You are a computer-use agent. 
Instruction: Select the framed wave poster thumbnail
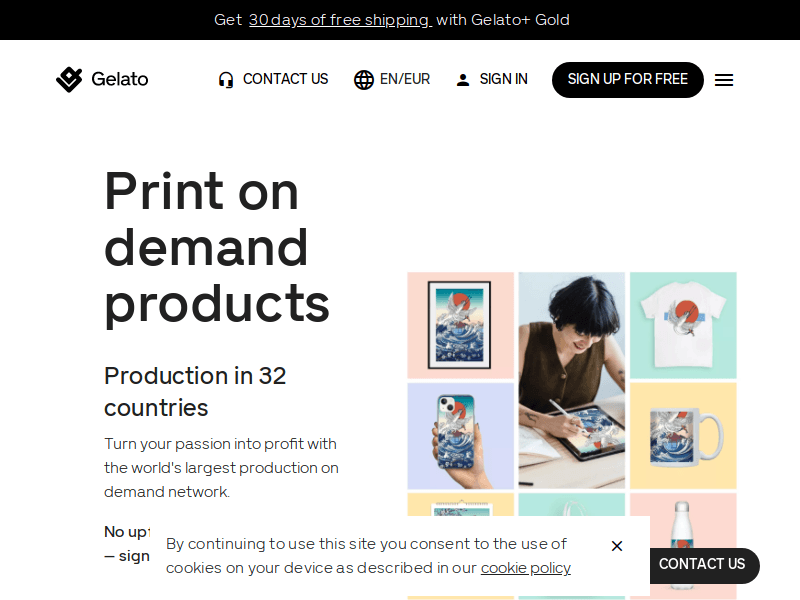click(x=460, y=324)
